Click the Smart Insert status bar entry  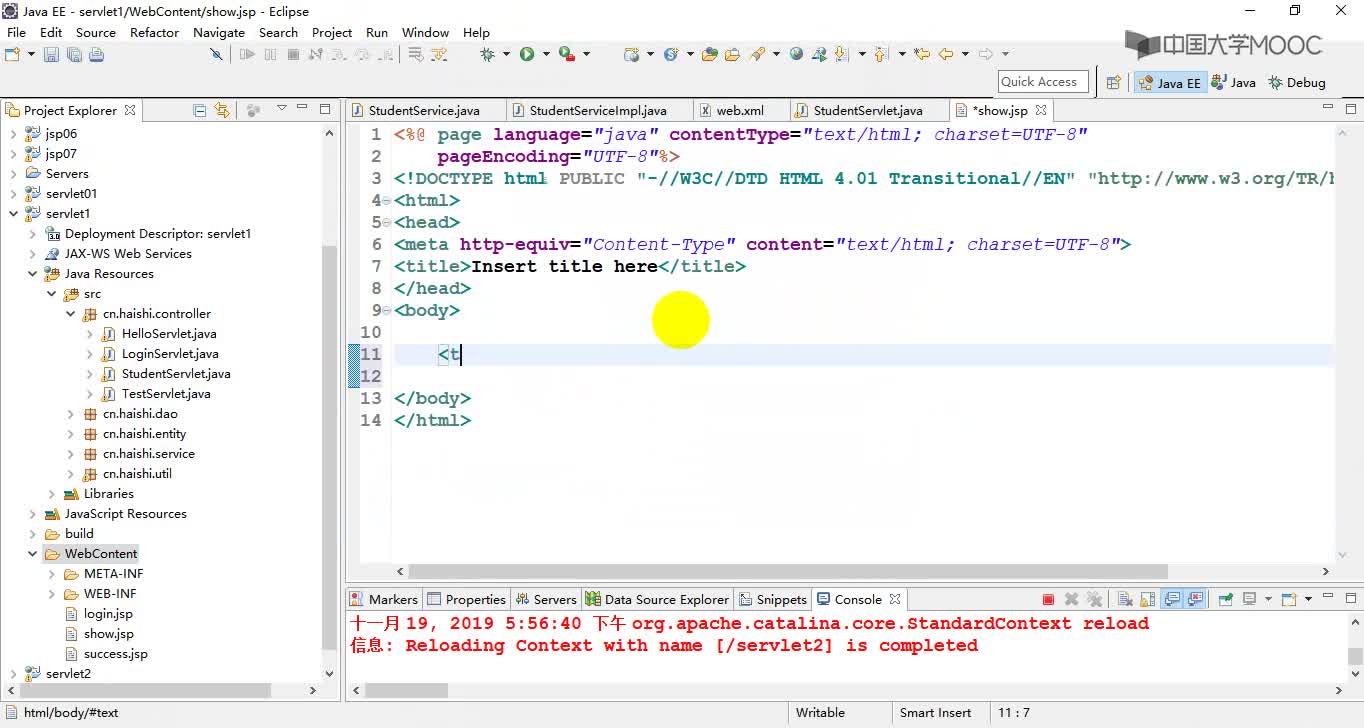click(x=935, y=713)
